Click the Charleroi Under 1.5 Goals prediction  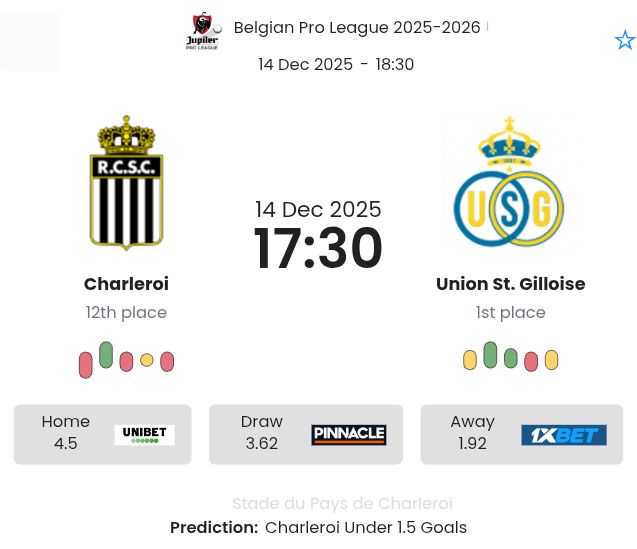click(365, 527)
